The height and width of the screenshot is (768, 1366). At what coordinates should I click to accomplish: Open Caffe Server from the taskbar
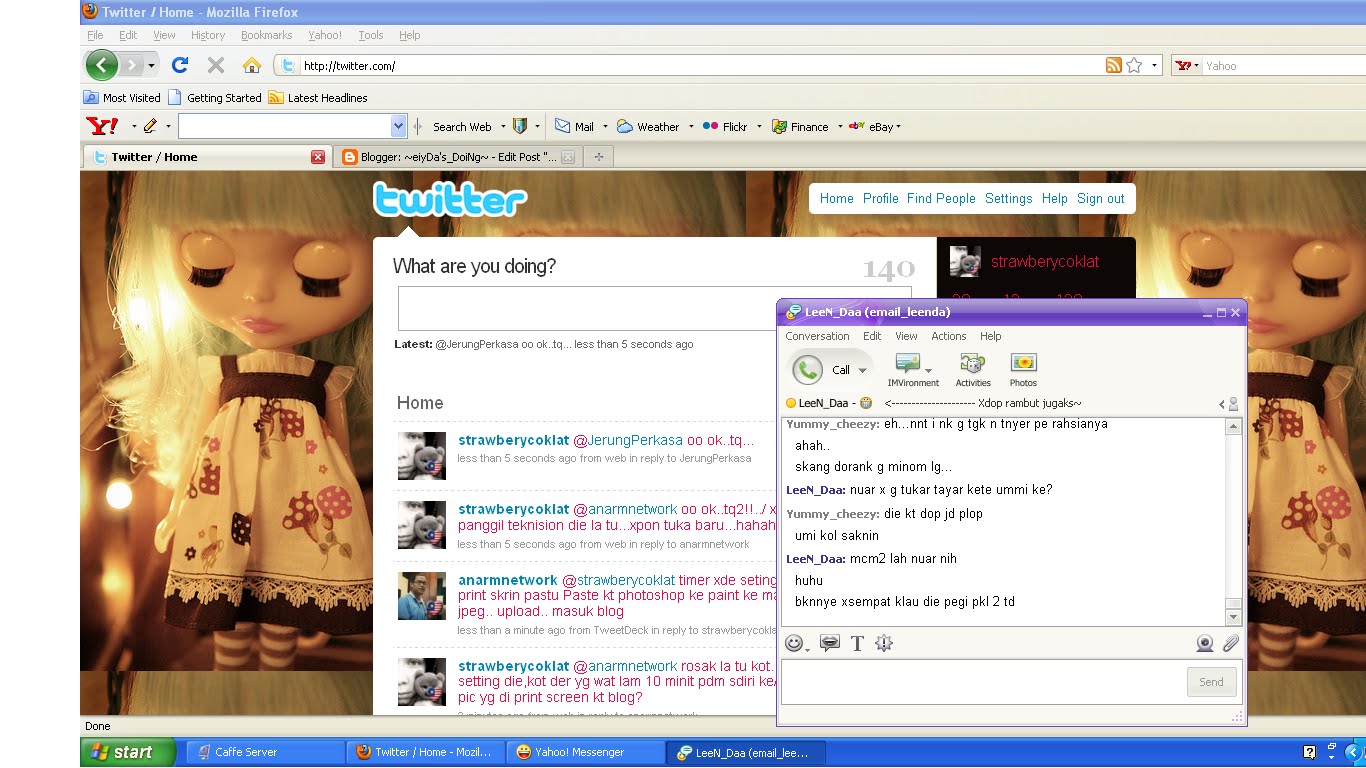[x=266, y=752]
